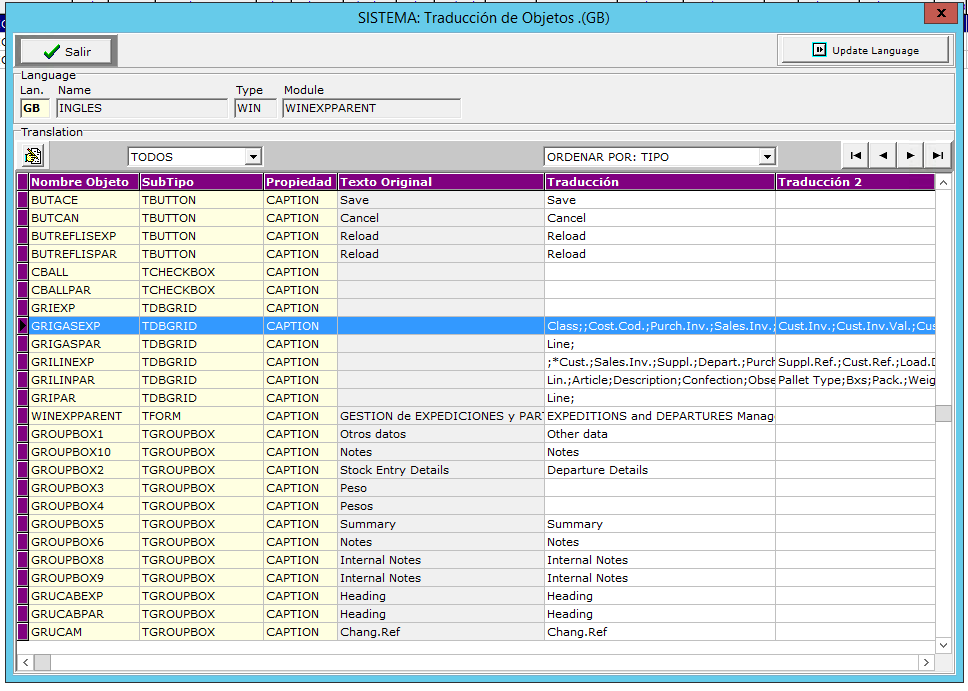Click Traducción cell for the GROUPBOX3 Peso row

(660, 488)
